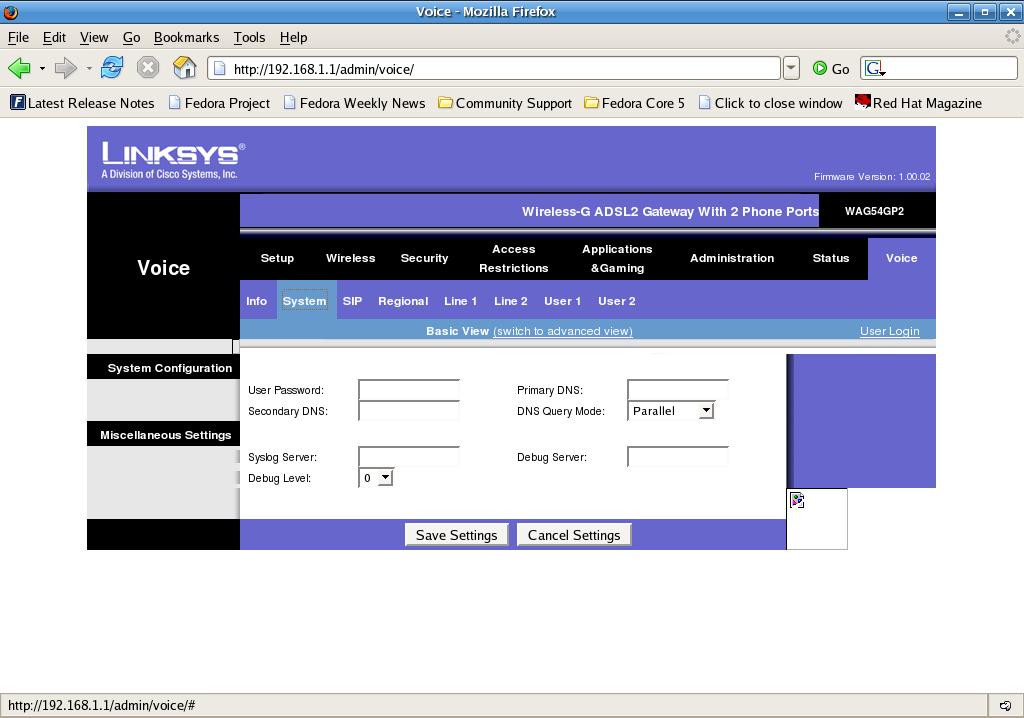Go to Home via the house icon
Screen dimensions: 1024x718
pos(184,68)
